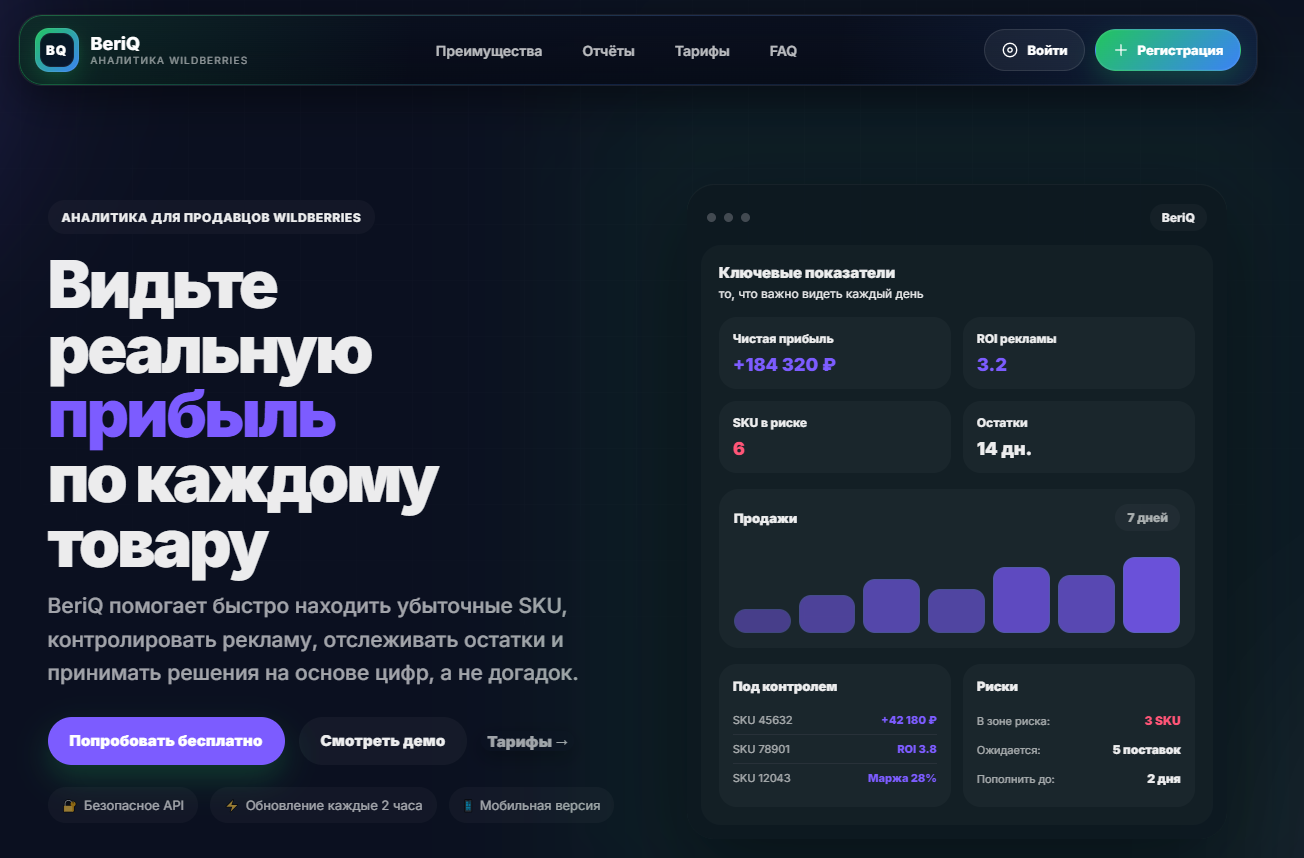
Task: Click the ROI рекламы card
Action: click(1079, 353)
